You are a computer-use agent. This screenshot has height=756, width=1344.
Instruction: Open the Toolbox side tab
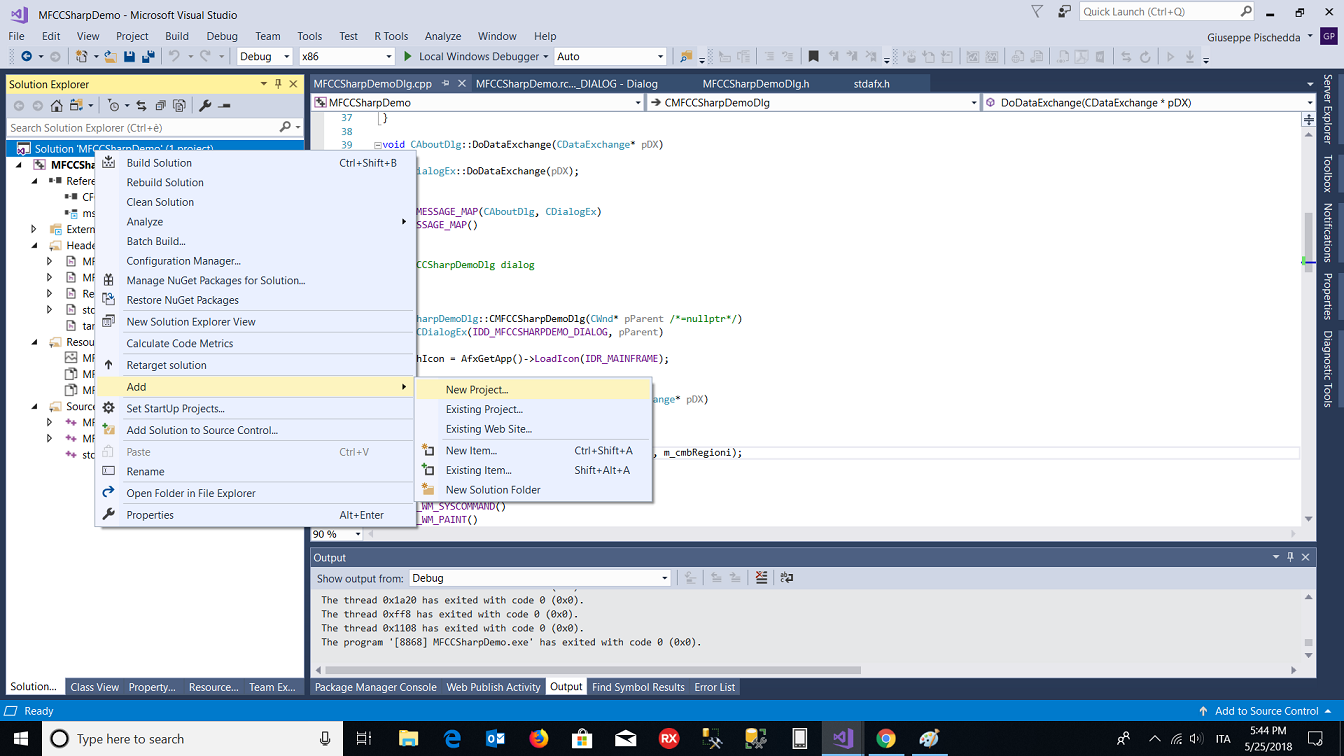click(x=1328, y=173)
